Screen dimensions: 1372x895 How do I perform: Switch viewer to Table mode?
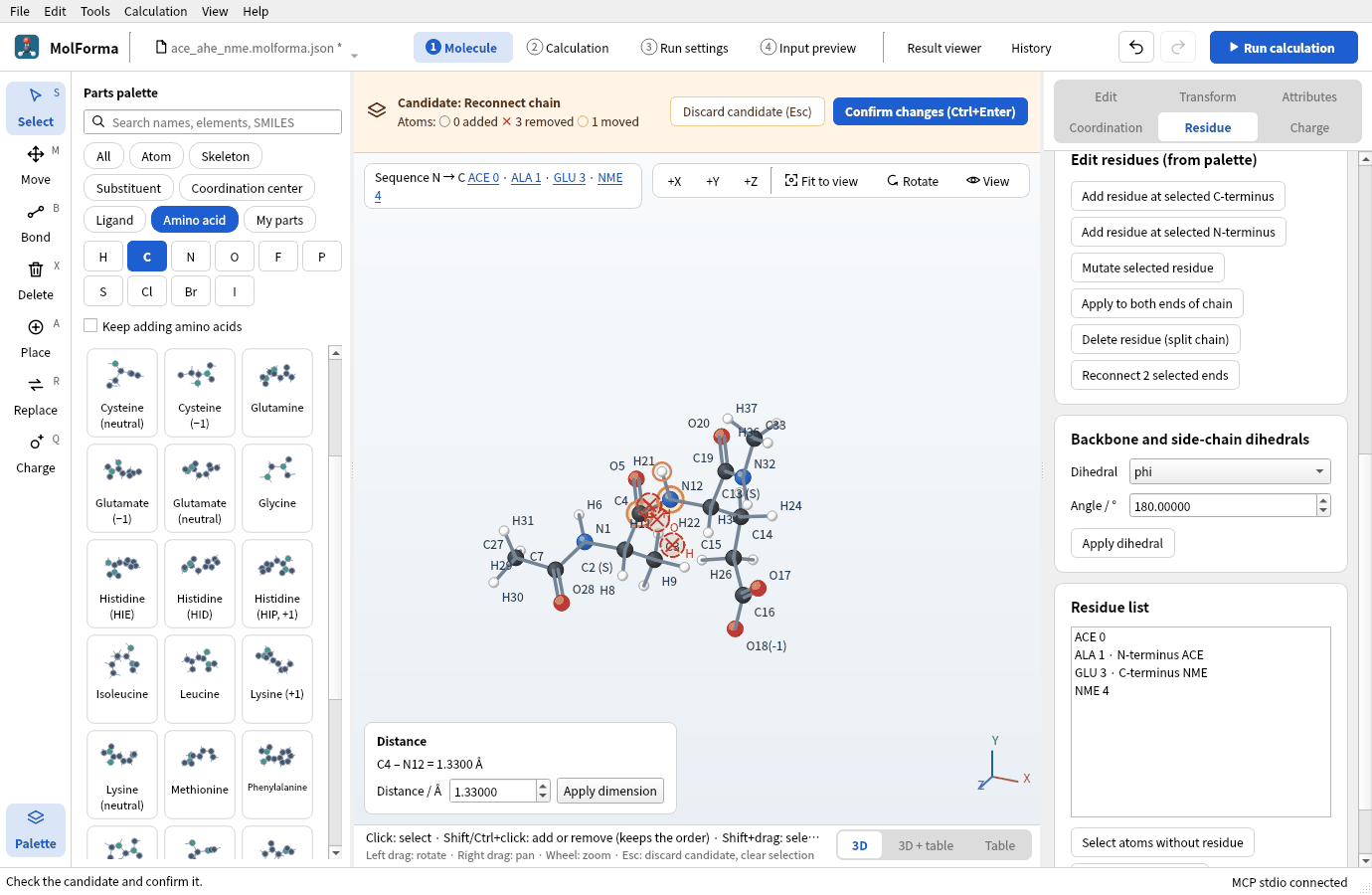coord(1000,845)
